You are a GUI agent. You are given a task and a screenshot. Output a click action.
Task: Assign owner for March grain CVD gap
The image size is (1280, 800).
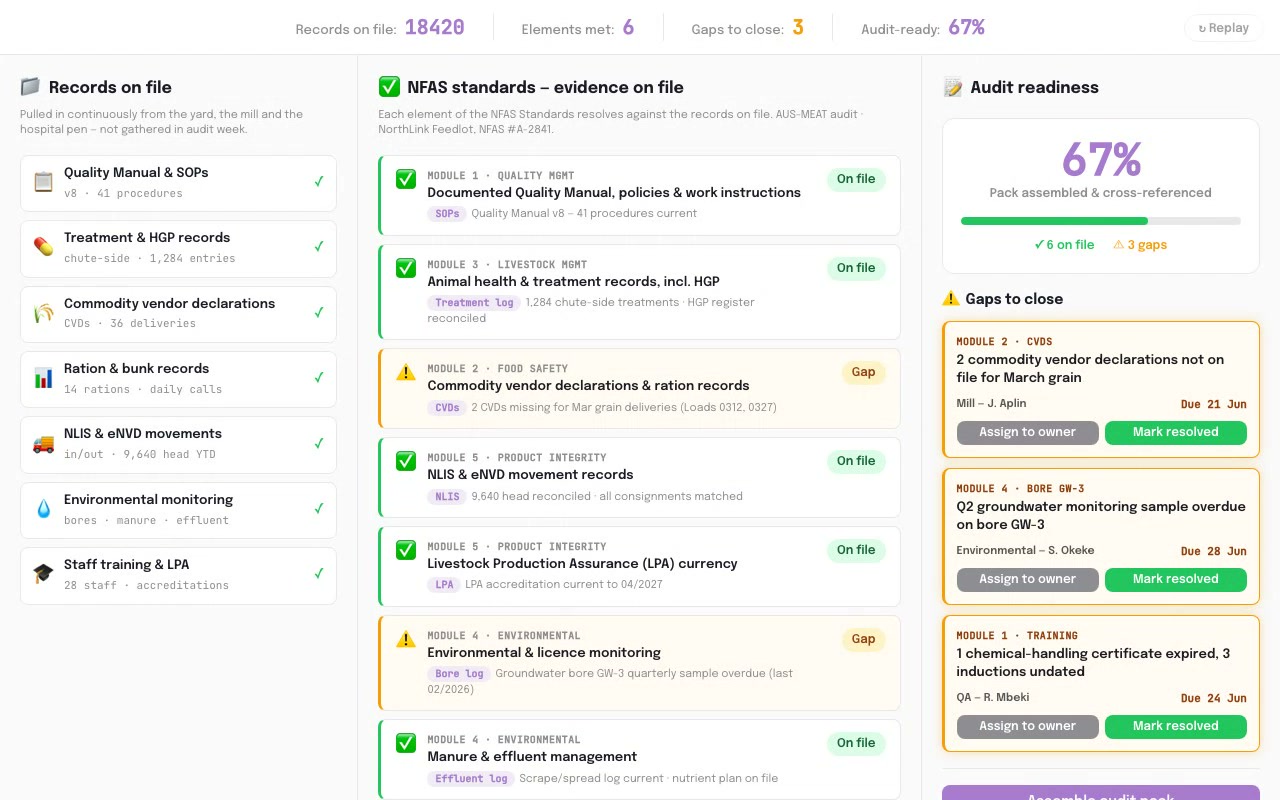tap(1027, 432)
